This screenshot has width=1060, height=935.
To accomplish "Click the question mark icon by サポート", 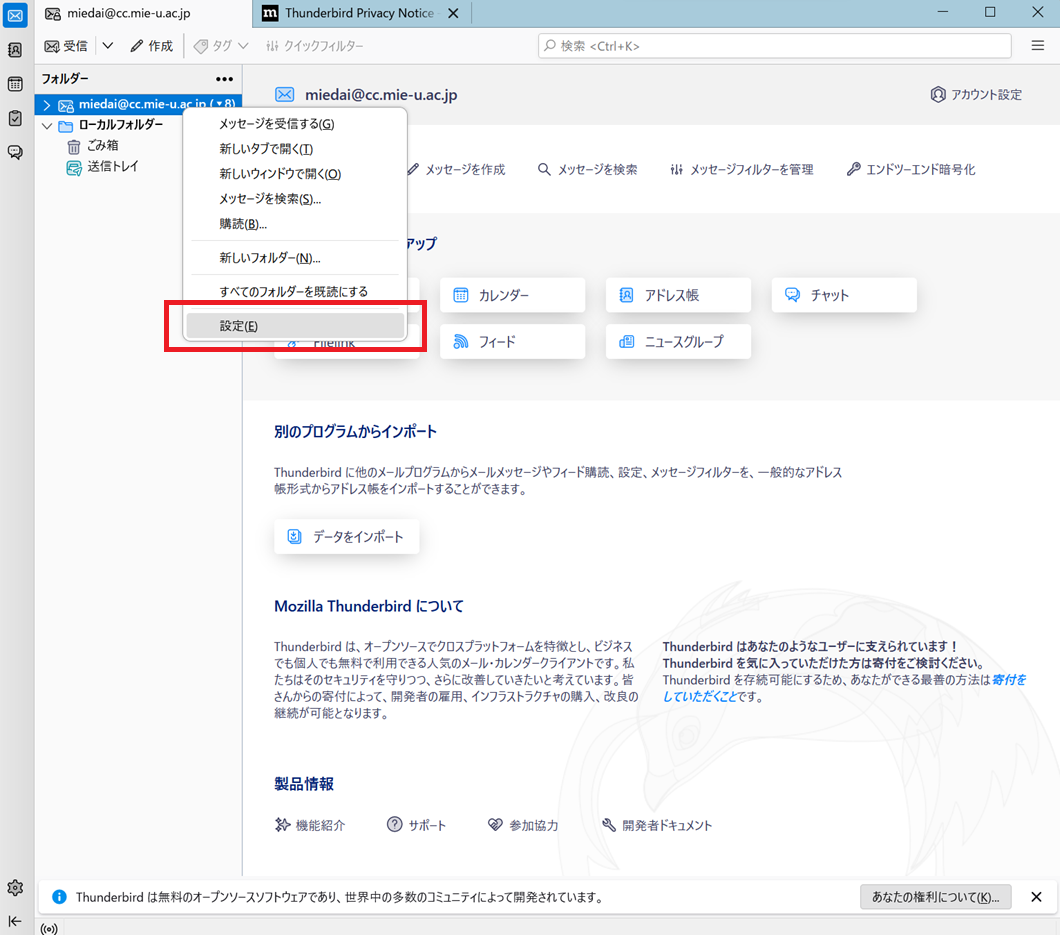I will (394, 825).
